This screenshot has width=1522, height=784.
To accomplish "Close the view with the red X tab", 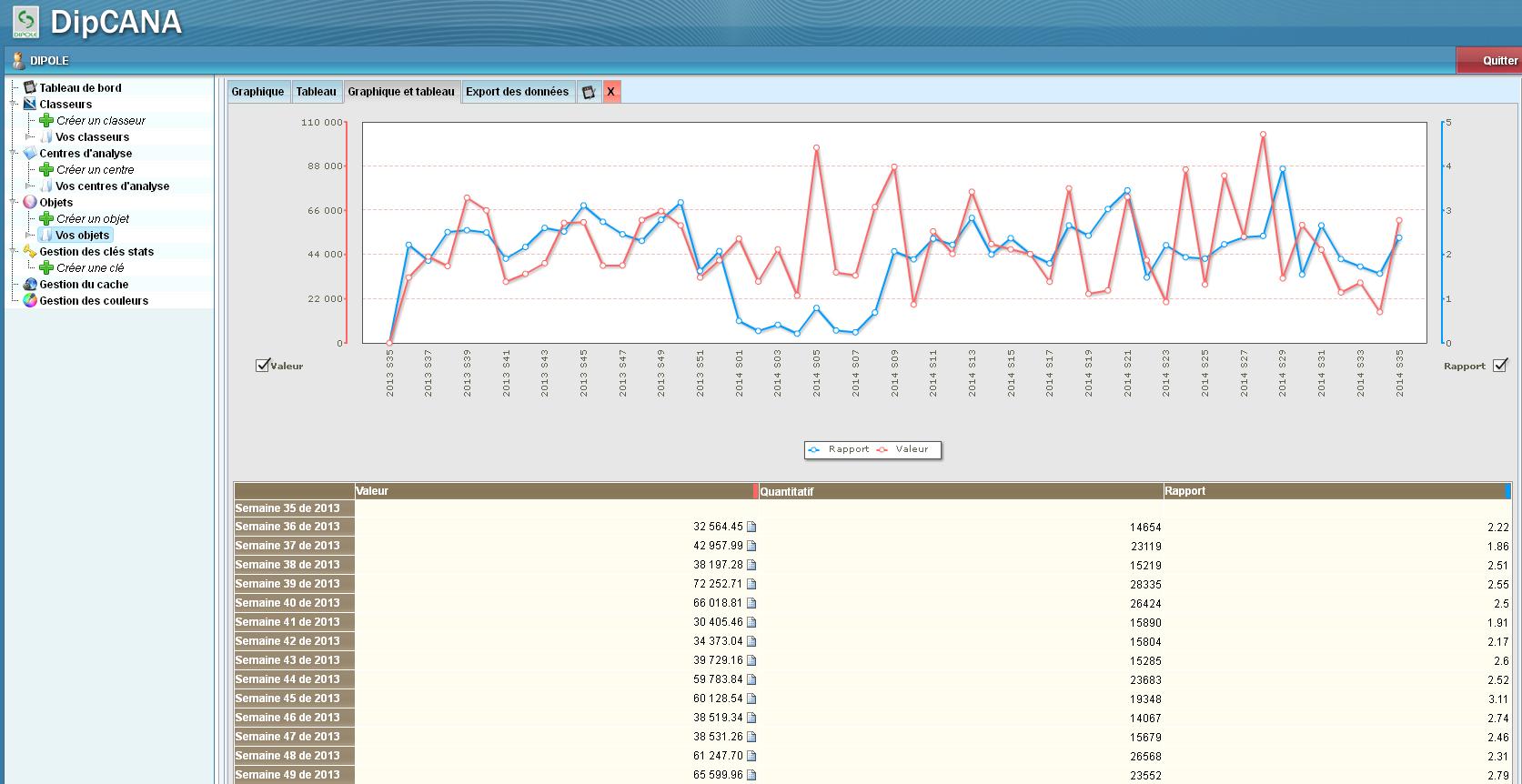I will coord(611,92).
